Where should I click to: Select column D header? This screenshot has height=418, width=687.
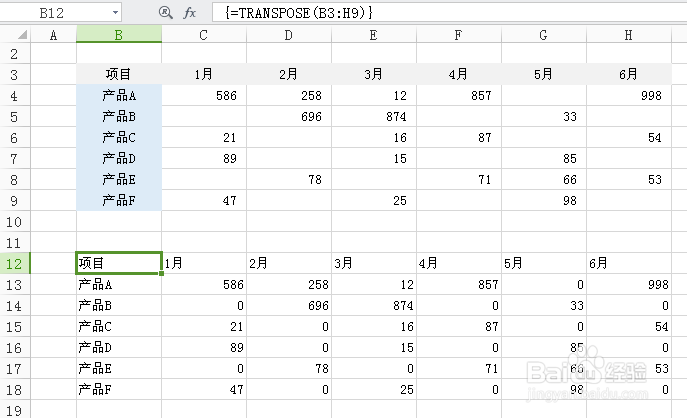[289, 35]
